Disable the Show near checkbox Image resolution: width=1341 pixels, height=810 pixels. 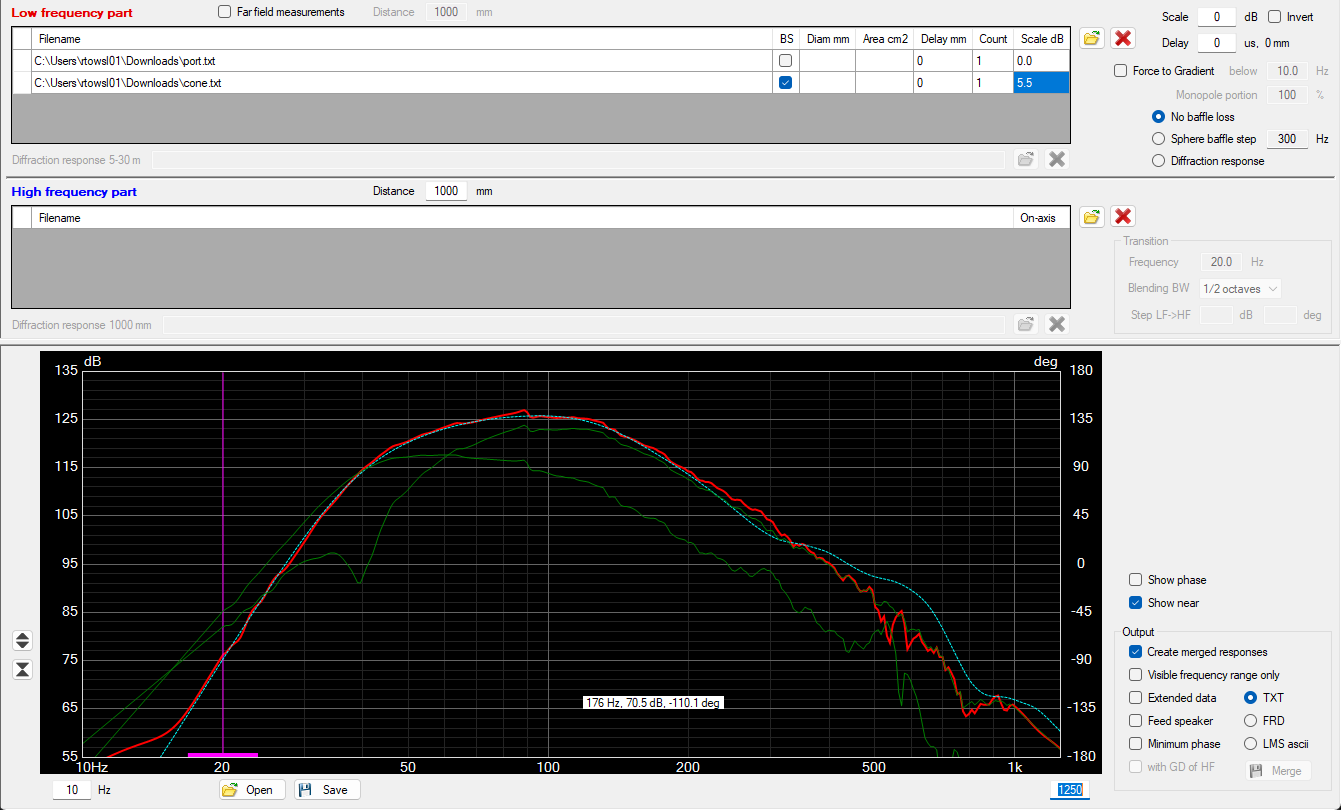point(1135,603)
